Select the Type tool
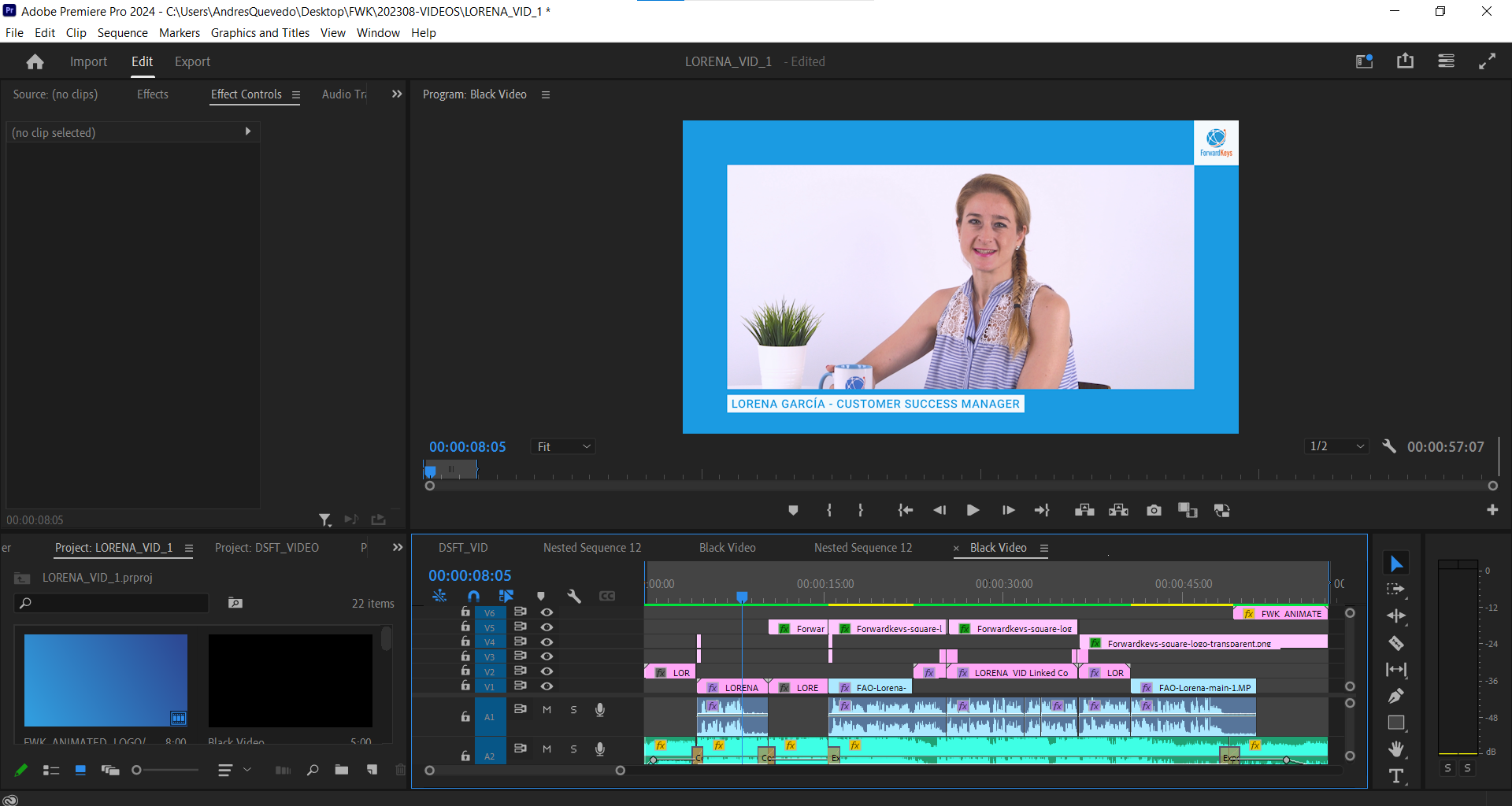Screen dimensions: 1512x806 pos(1396,776)
